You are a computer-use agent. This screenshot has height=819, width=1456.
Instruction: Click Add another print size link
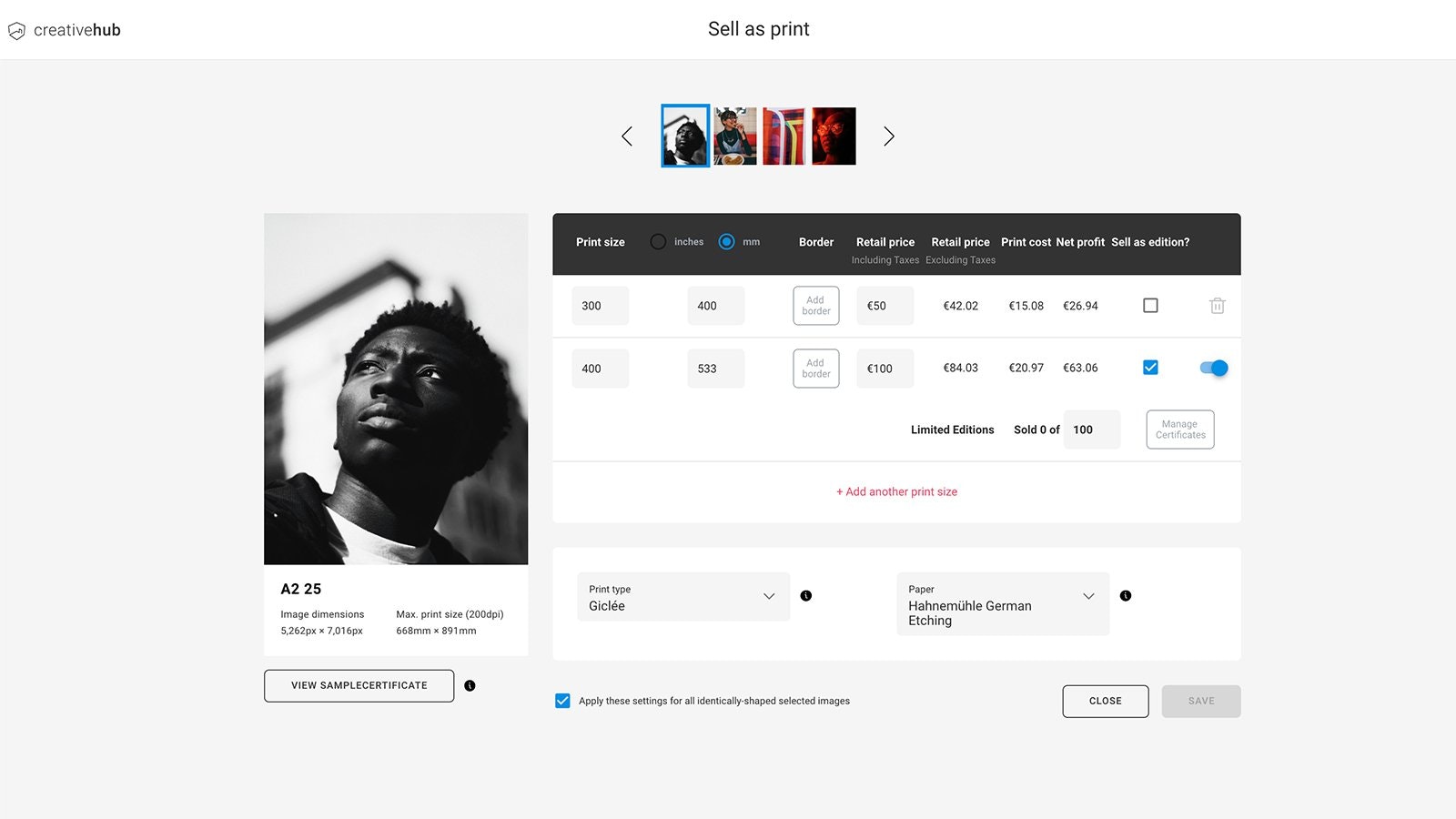pyautogui.click(x=896, y=491)
